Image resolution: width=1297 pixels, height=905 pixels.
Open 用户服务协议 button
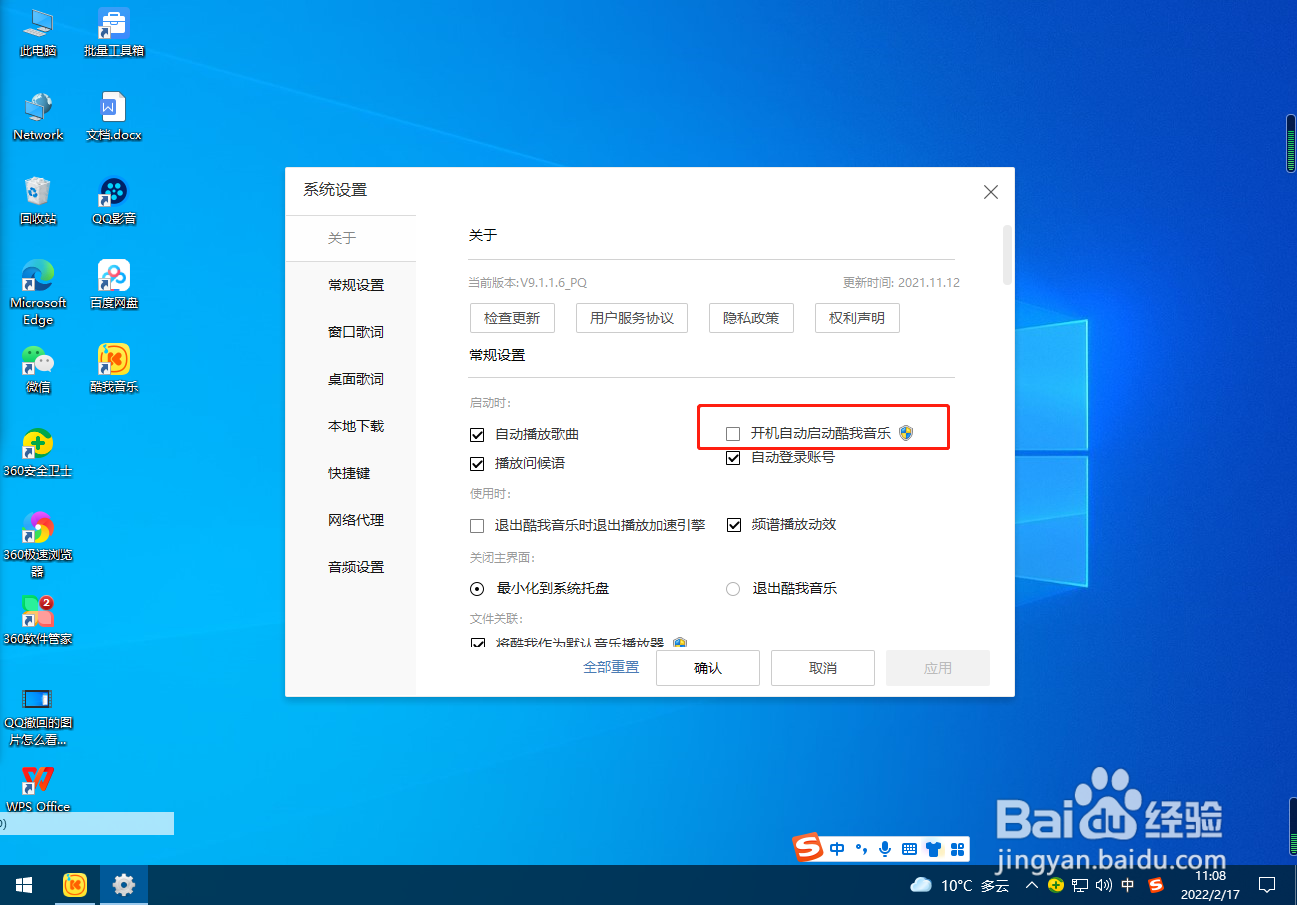(x=632, y=318)
